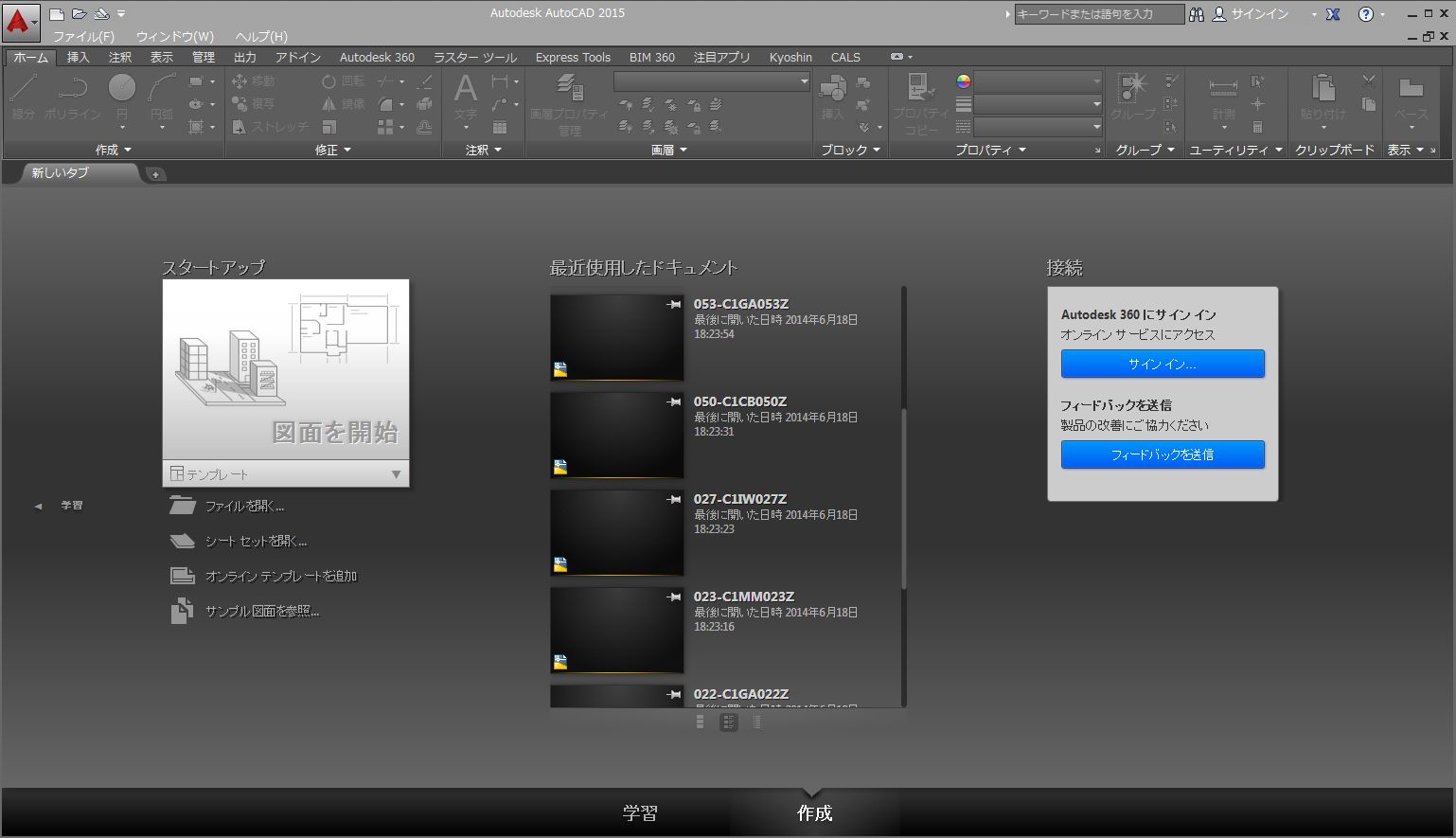Click the Help question mark icon
The image size is (1456, 838).
click(1365, 14)
